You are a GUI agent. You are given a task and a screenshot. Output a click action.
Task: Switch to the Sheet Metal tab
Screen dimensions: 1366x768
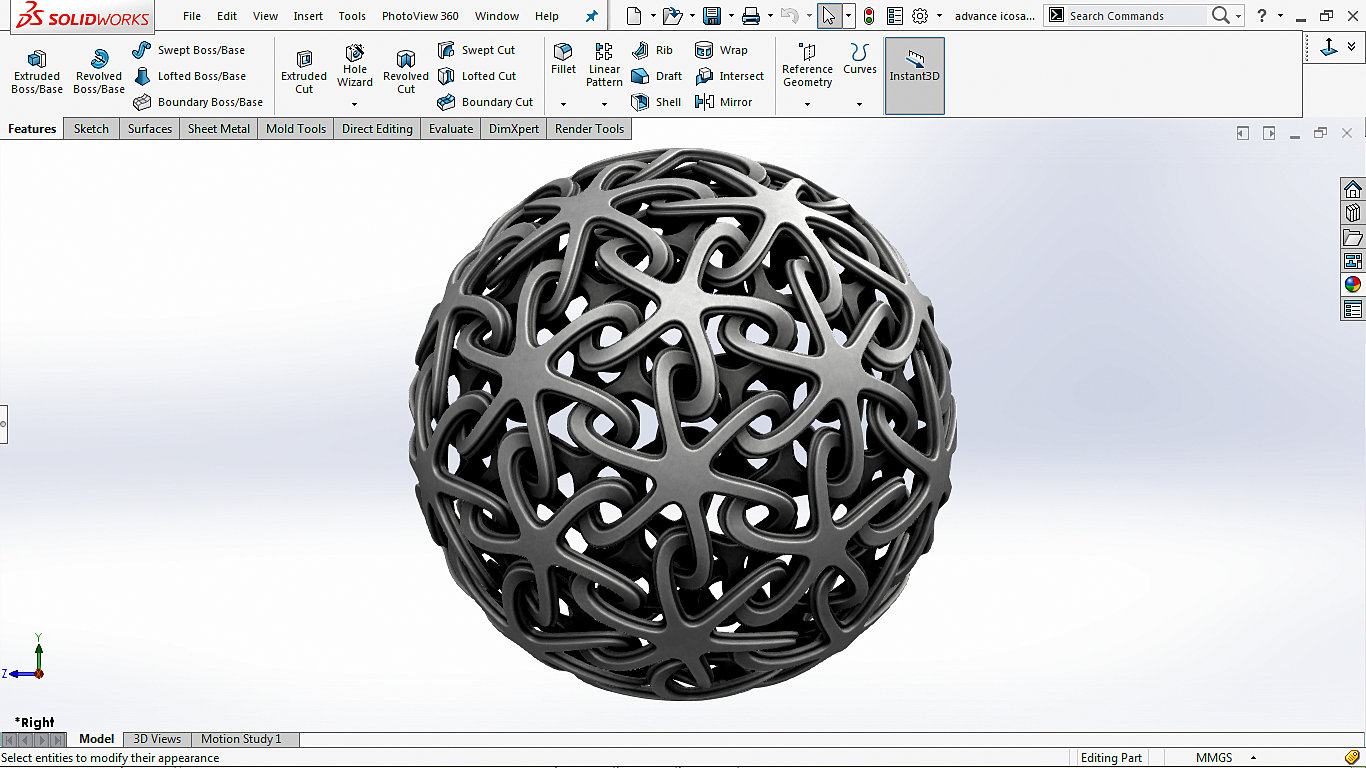click(x=219, y=128)
